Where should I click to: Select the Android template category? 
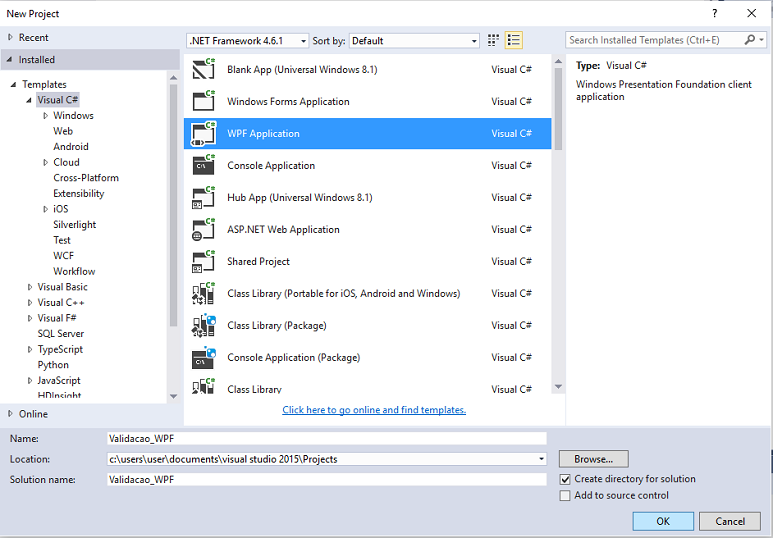click(x=71, y=147)
